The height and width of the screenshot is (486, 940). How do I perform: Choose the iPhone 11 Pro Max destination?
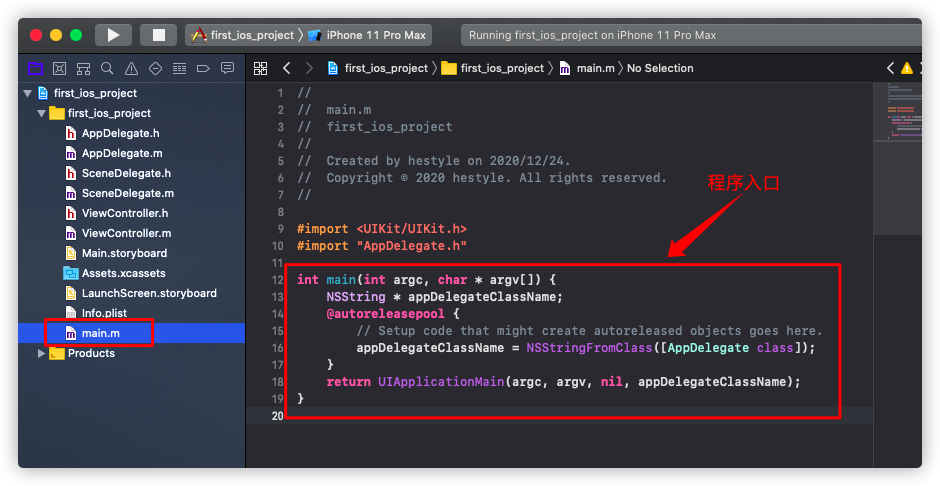[x=367, y=35]
